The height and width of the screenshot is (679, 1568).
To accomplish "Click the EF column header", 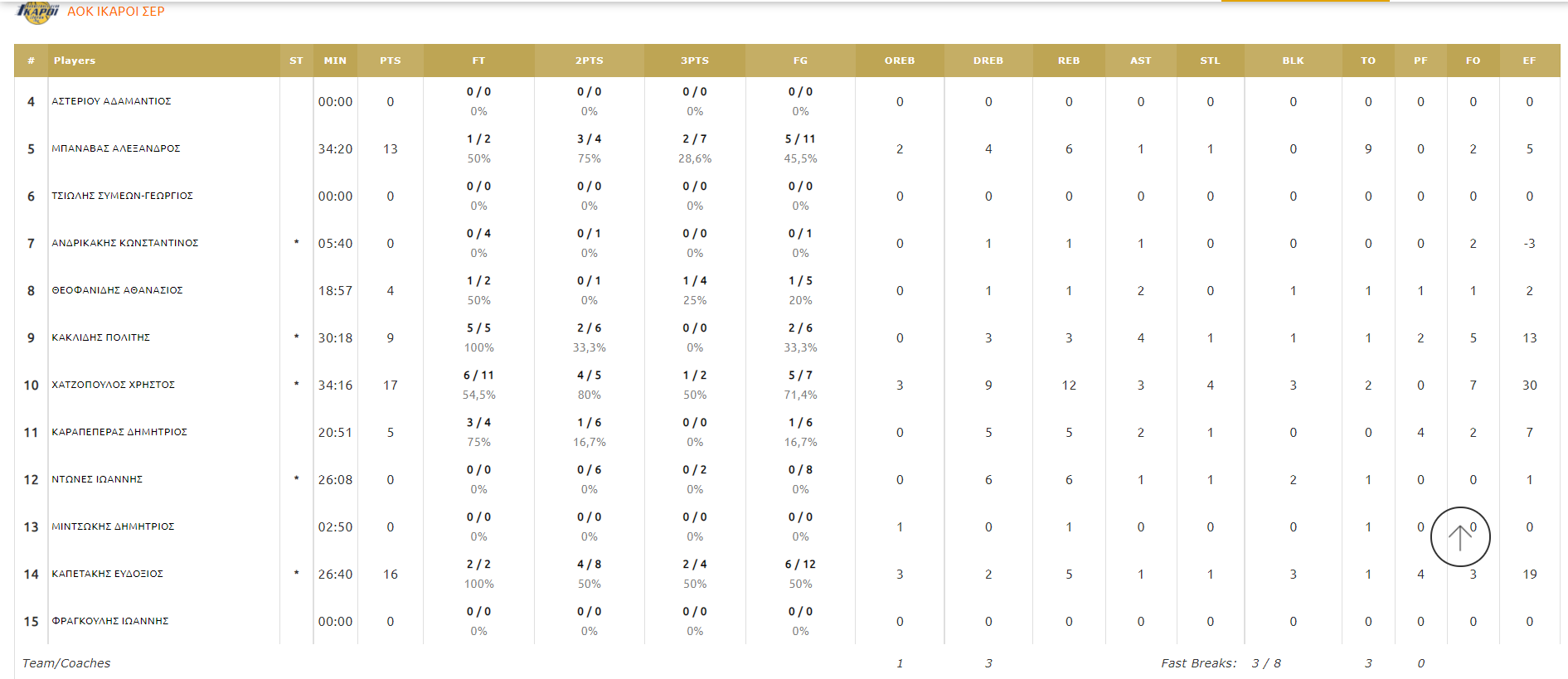I will [x=1529, y=61].
